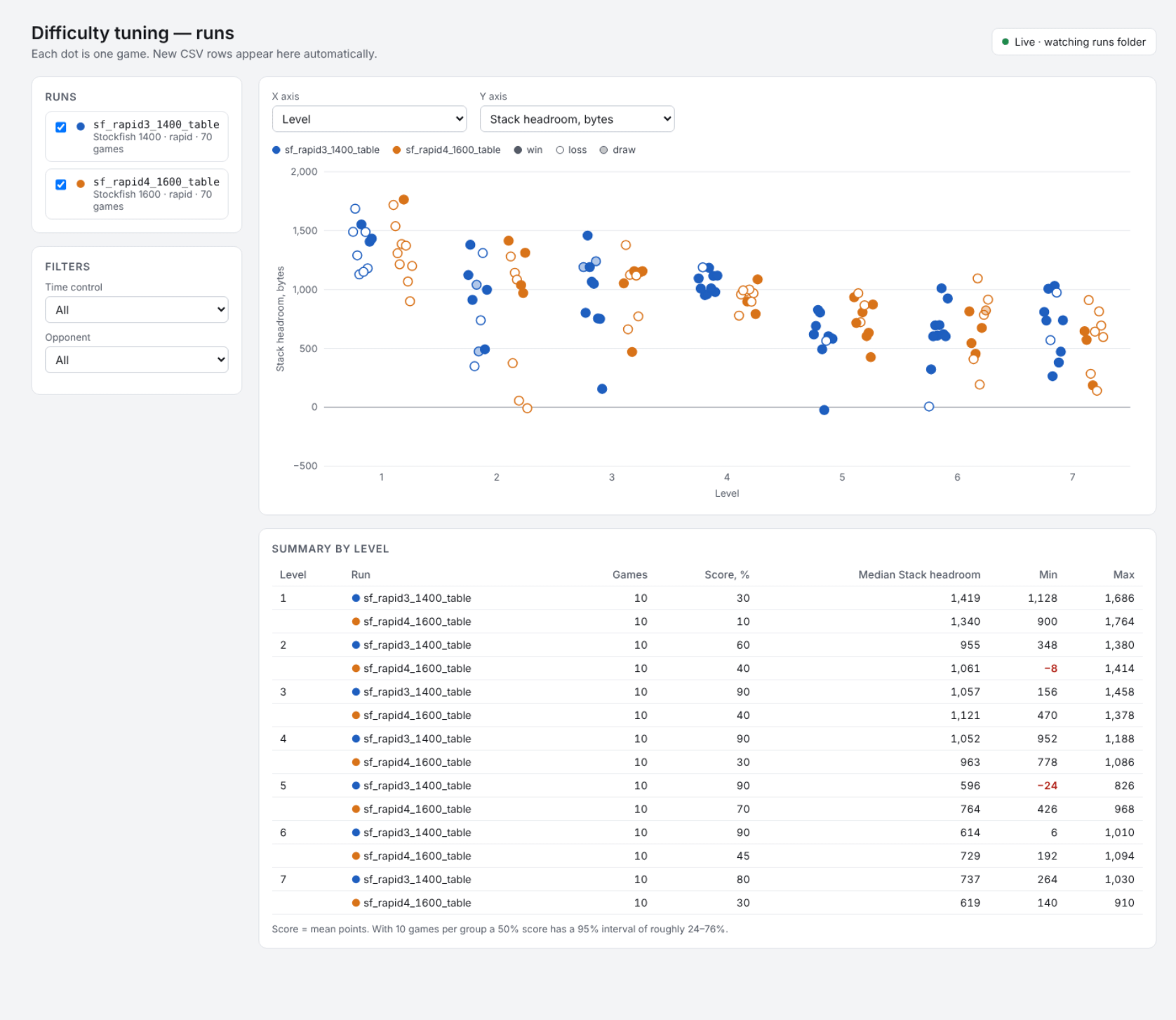This screenshot has height=1020, width=1176.
Task: Click the 1,121 median value
Action: pos(965,716)
